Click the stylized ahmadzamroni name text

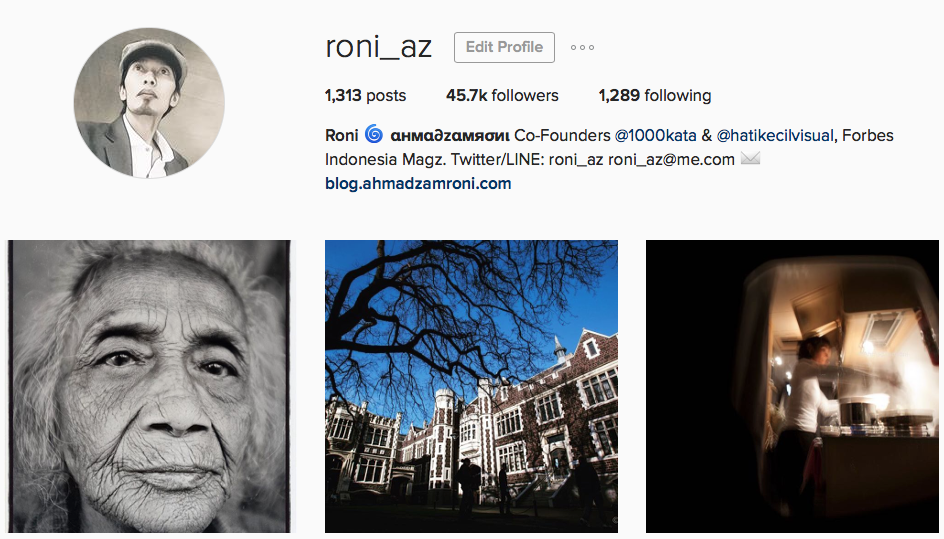[x=450, y=136]
